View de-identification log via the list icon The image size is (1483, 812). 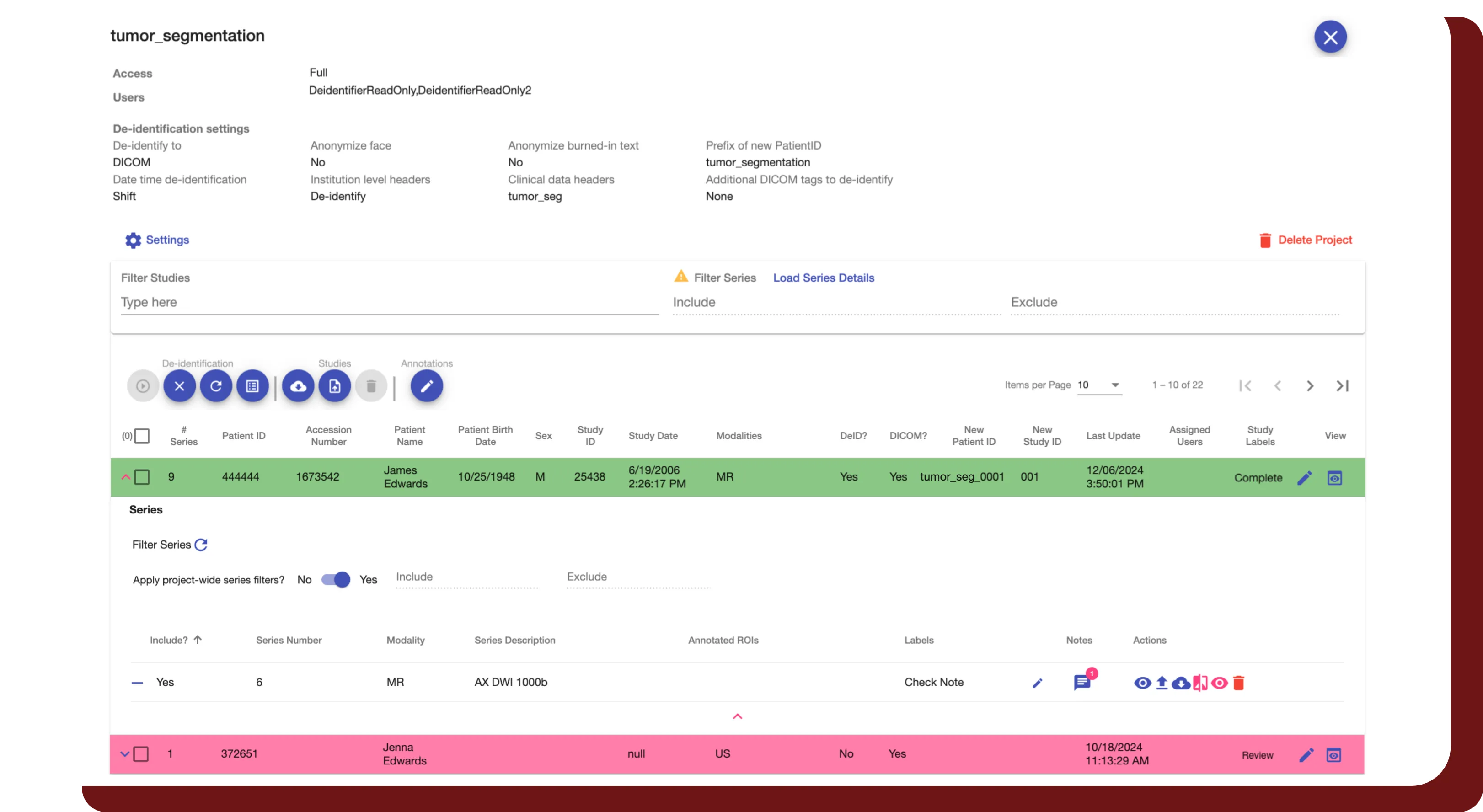pos(252,385)
